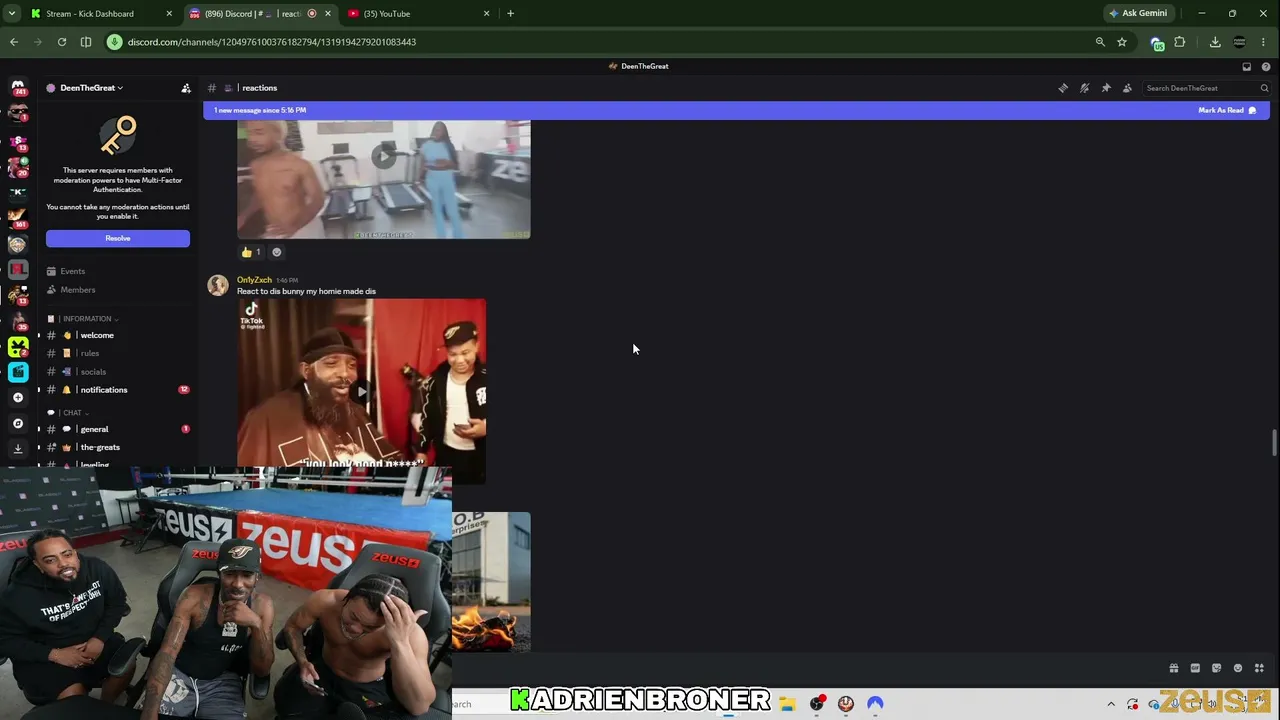
Task: Open the site information icon in address bar
Action: point(115,42)
